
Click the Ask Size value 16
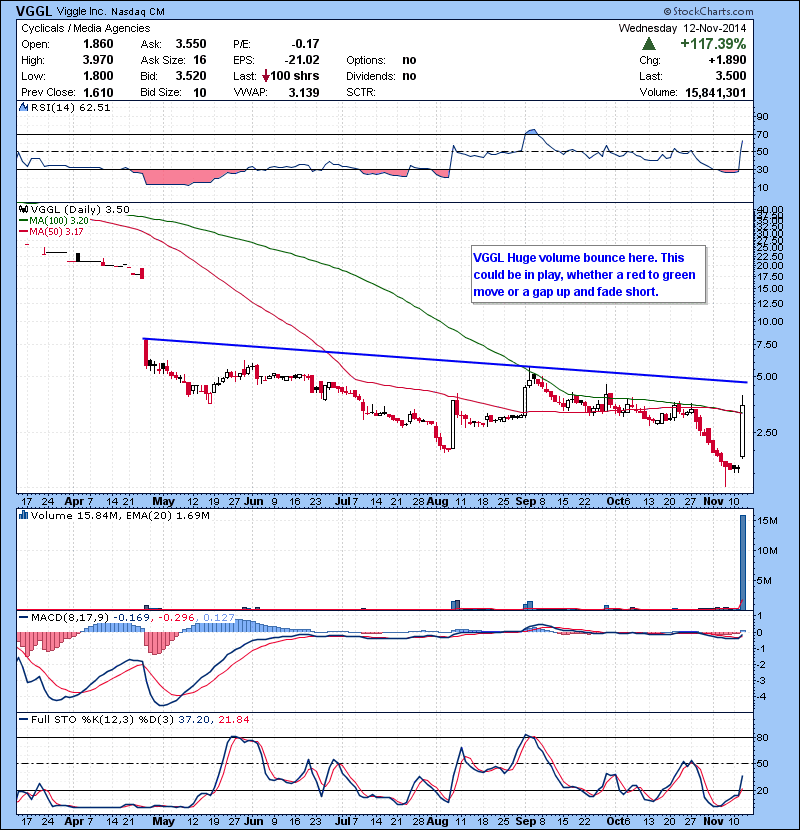[200, 60]
